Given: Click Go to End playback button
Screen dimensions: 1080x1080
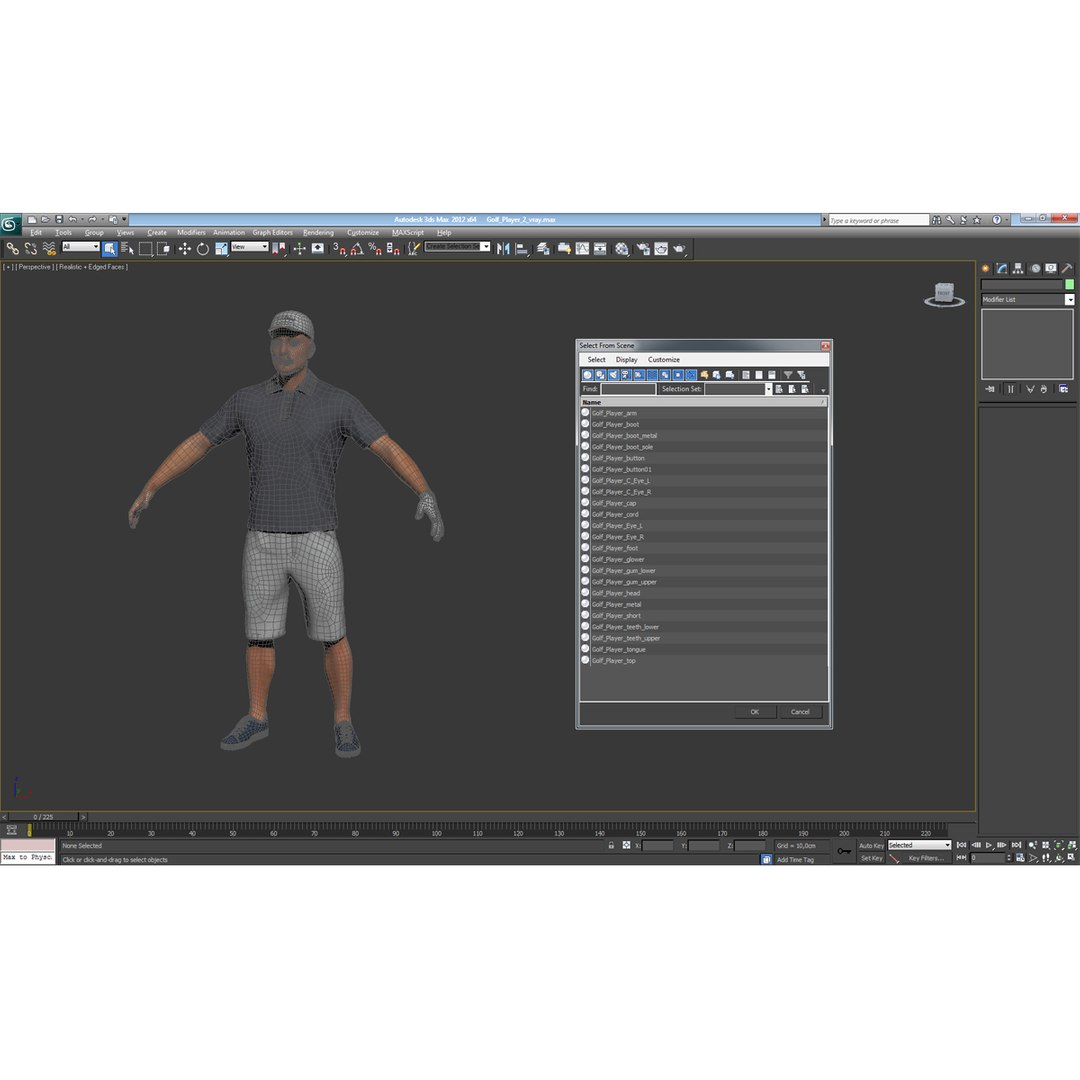Looking at the screenshot, I should click(1016, 845).
